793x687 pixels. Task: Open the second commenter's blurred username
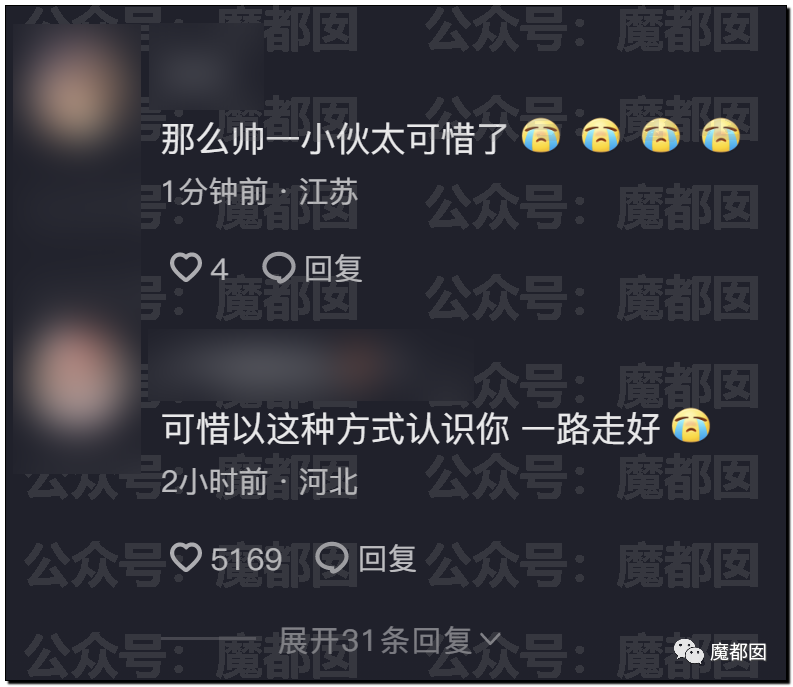tap(311, 364)
